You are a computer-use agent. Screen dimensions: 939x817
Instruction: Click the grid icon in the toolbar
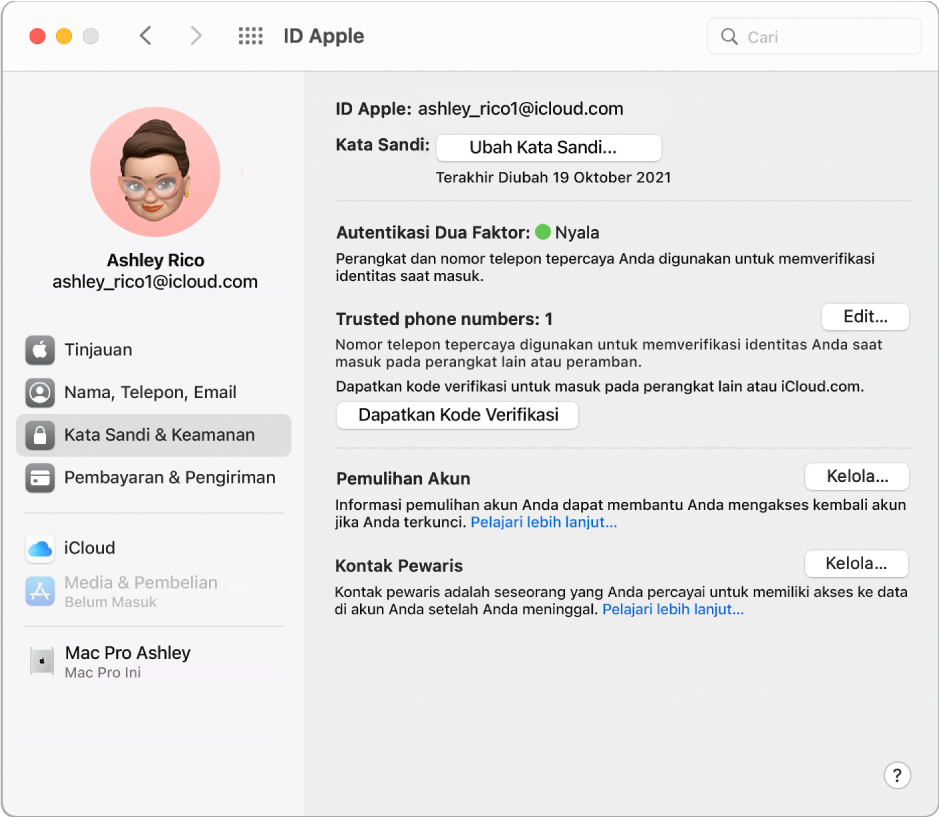click(250, 35)
